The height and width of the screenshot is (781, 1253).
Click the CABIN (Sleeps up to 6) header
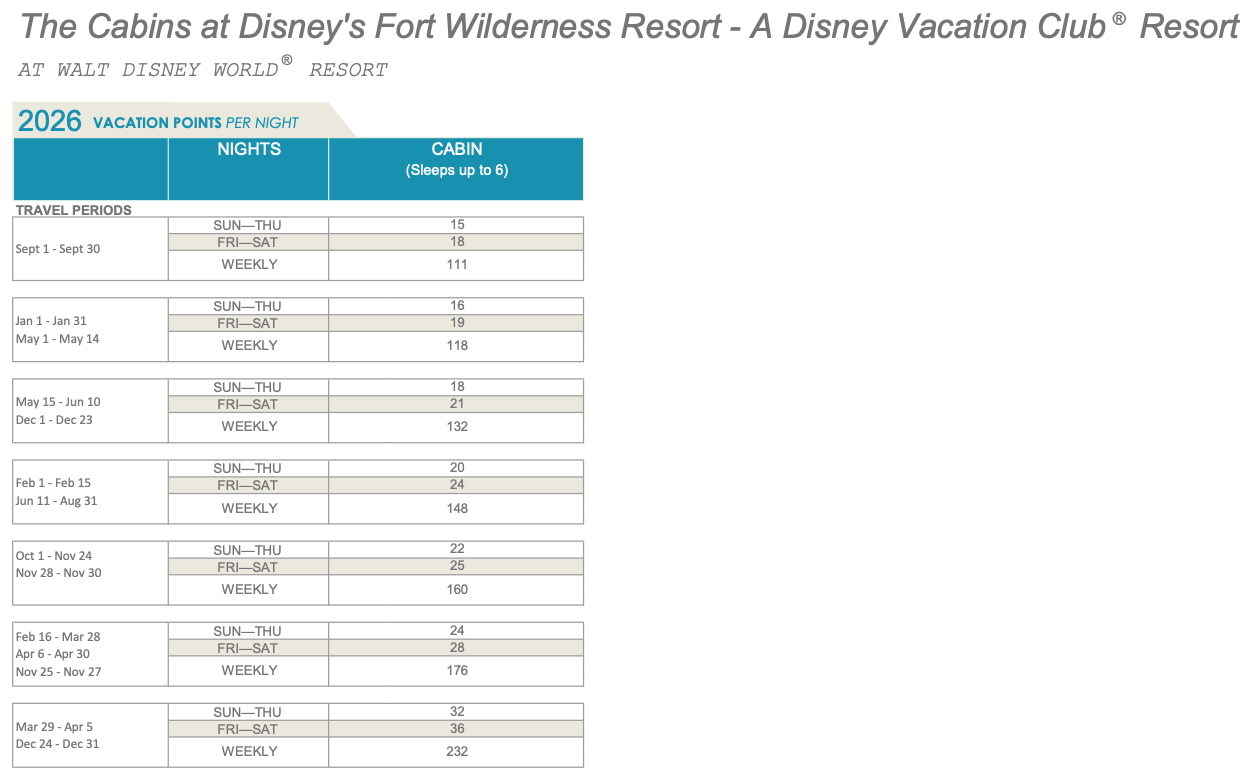click(x=456, y=159)
